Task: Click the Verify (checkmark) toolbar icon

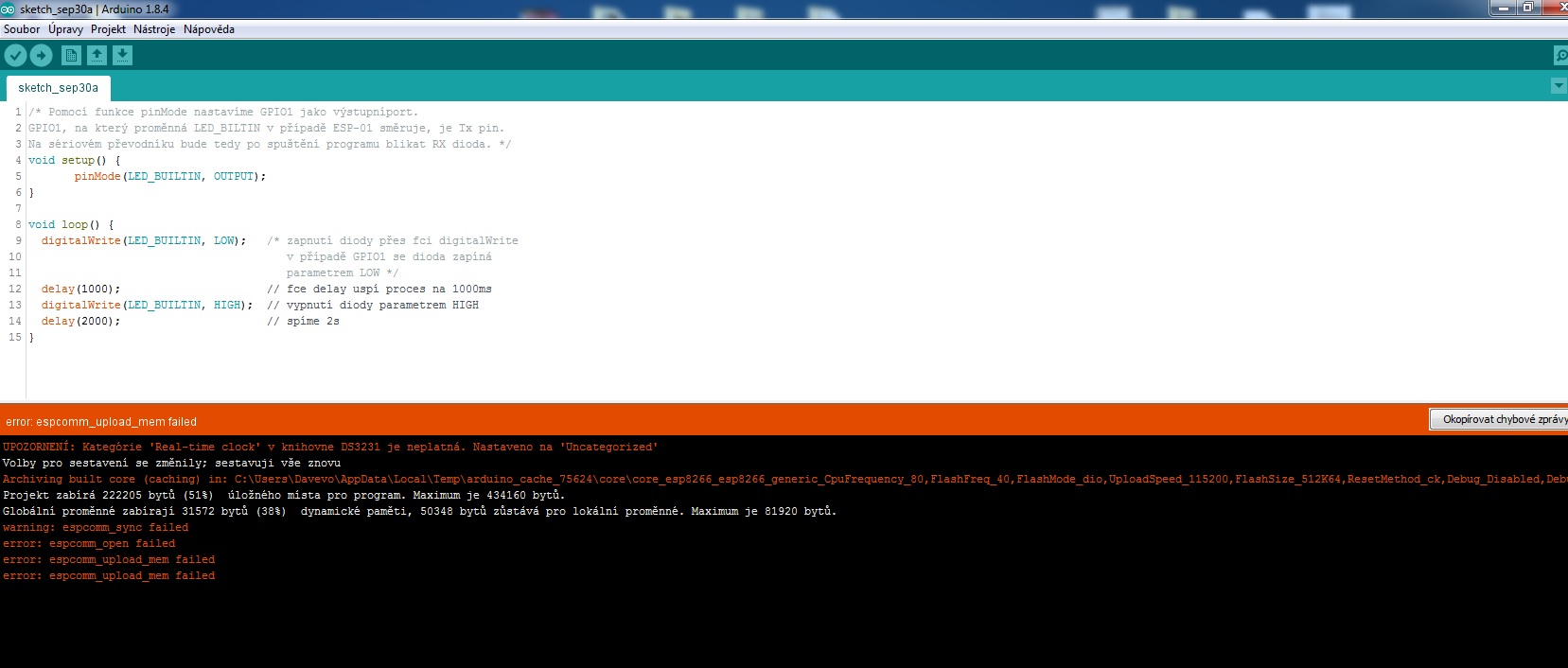Action: [15, 56]
